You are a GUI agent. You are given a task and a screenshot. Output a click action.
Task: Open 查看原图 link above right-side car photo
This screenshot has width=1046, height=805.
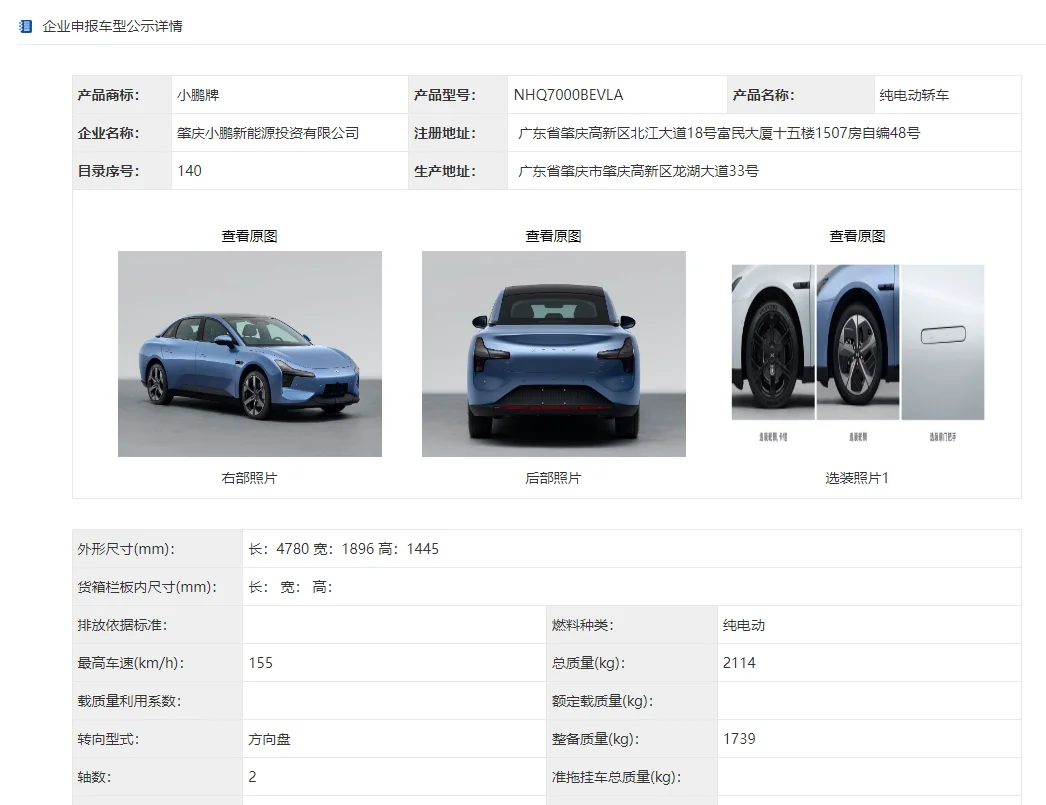[x=249, y=236]
